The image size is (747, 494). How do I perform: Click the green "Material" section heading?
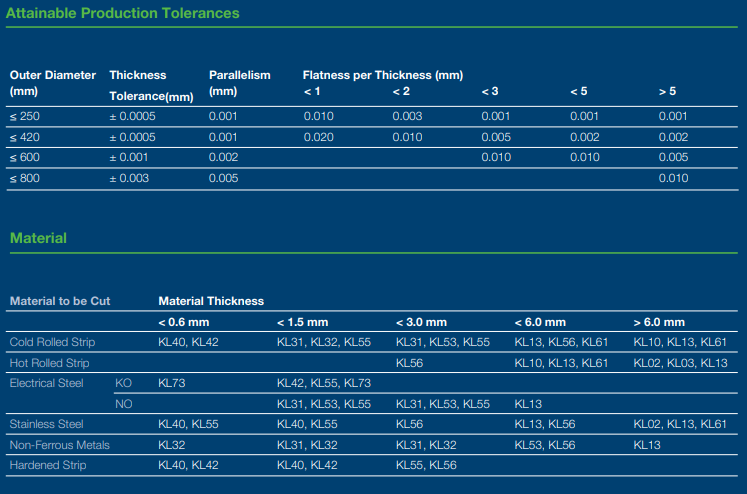click(x=38, y=238)
